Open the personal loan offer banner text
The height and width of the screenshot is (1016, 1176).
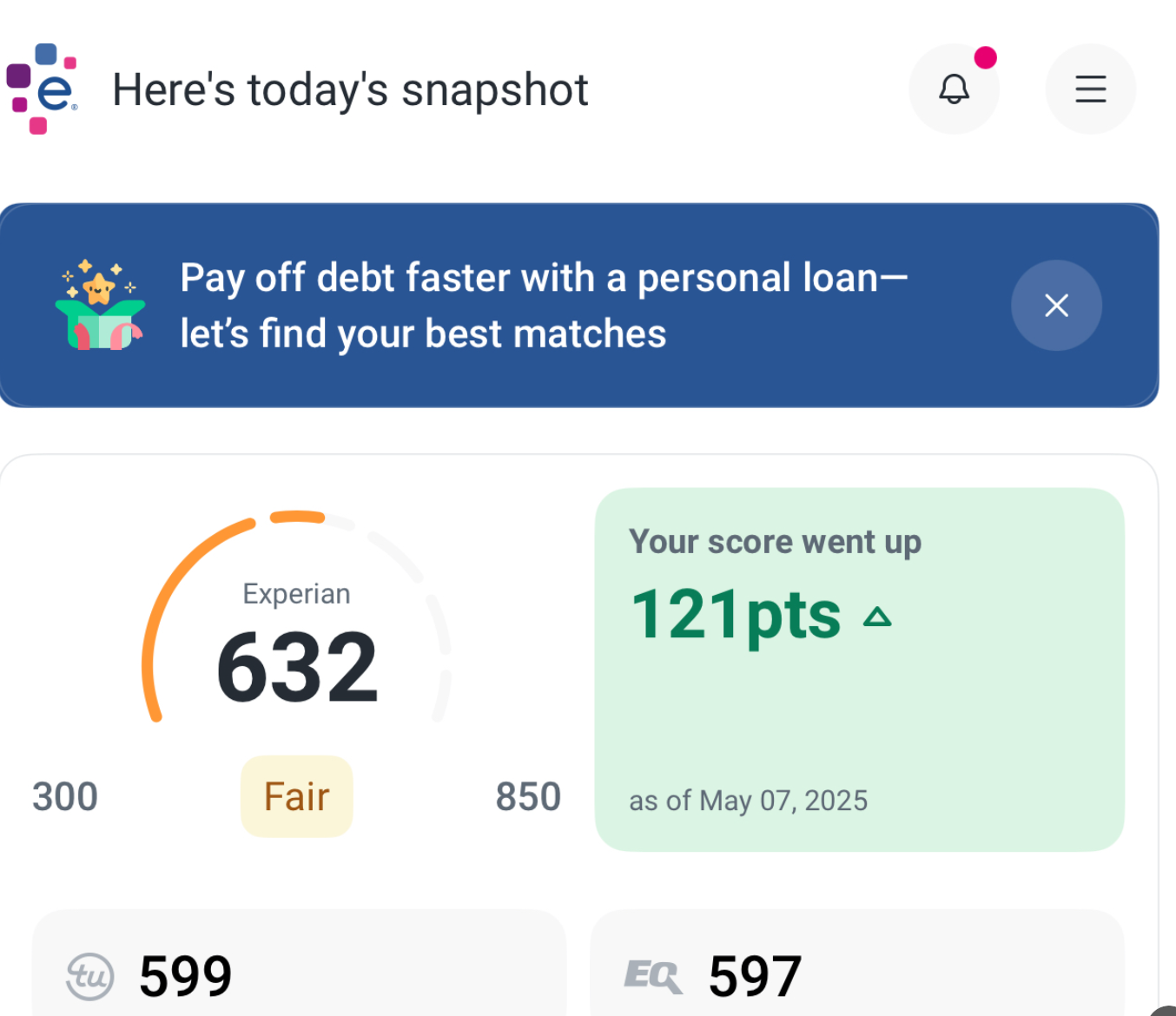(544, 306)
